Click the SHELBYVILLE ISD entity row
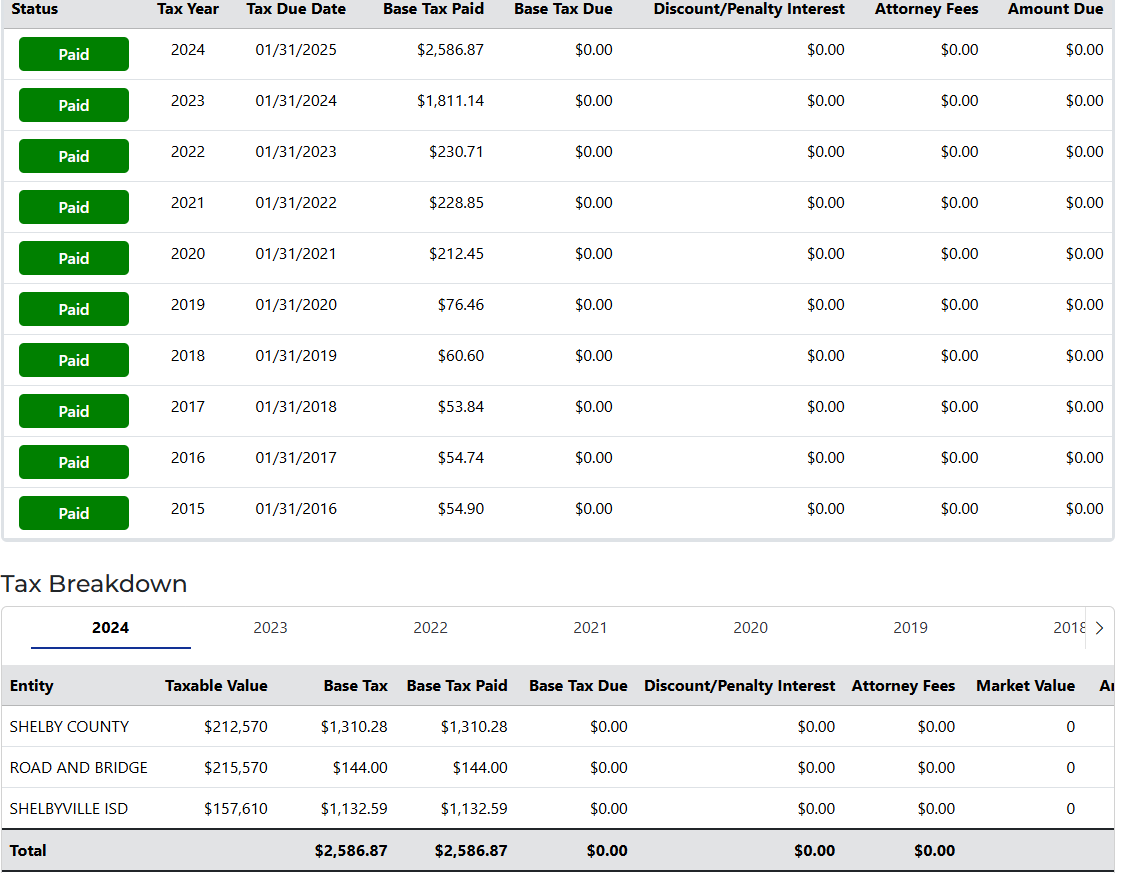Image resolution: width=1127 pixels, height=873 pixels. 69,809
